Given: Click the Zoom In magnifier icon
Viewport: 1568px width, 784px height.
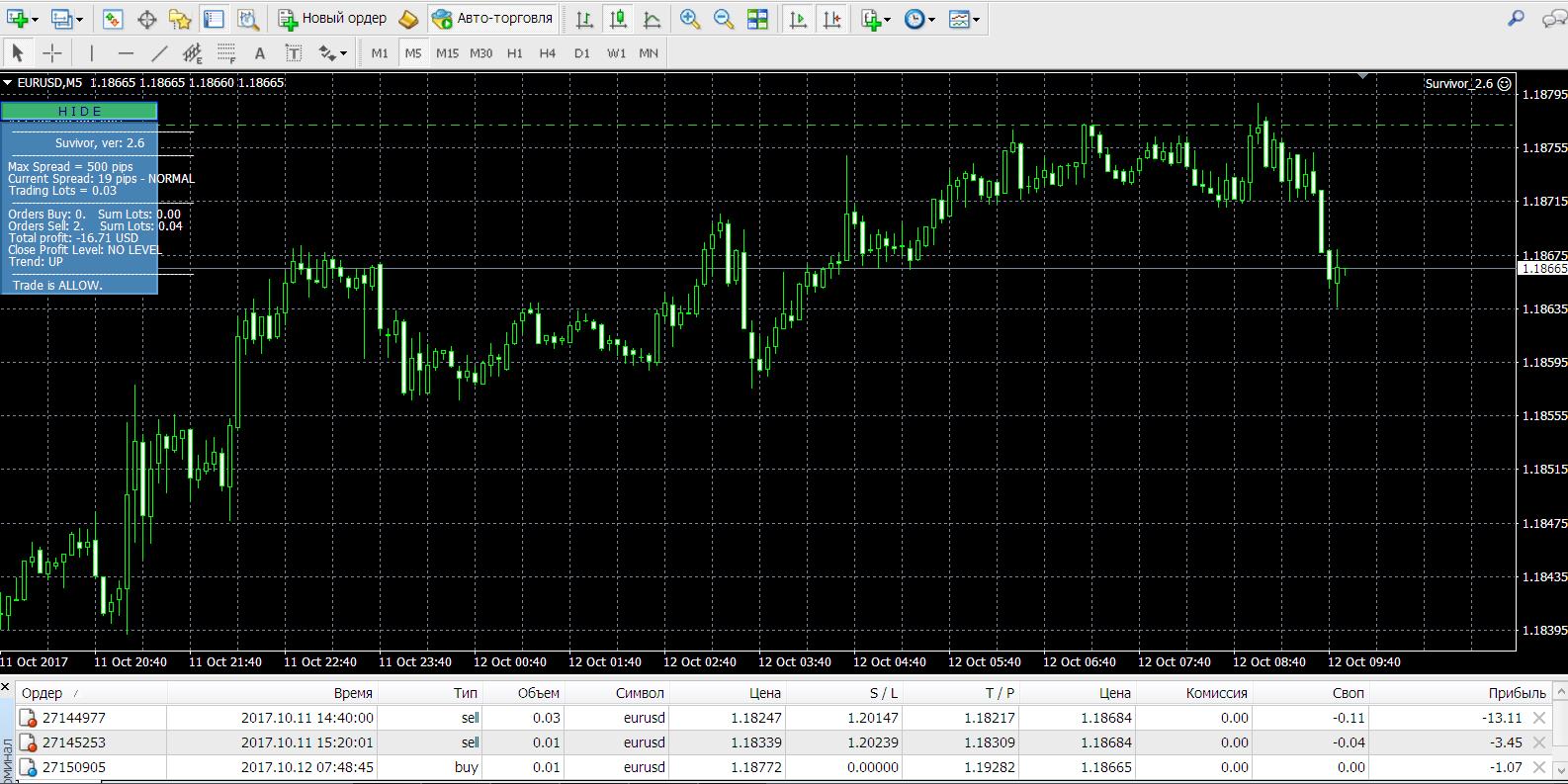Looking at the screenshot, I should coord(690,18).
